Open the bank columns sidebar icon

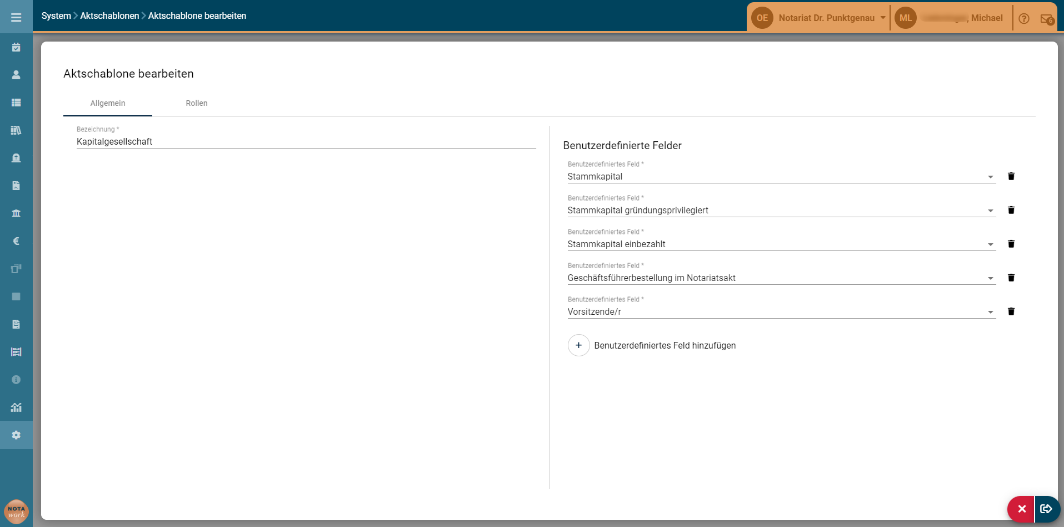pos(16,213)
